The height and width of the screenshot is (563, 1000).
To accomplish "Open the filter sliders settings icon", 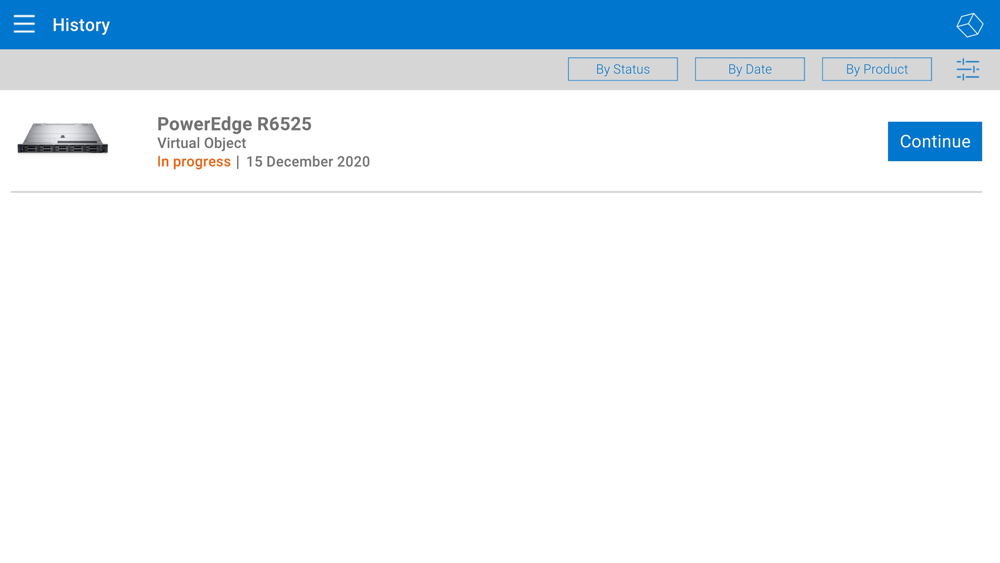I will point(967,69).
